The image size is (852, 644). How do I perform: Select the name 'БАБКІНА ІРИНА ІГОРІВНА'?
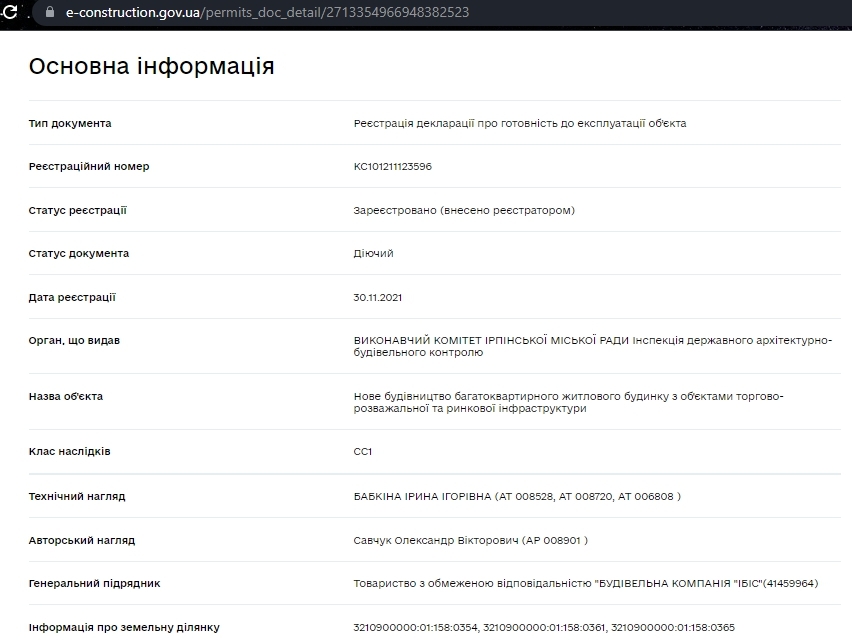tap(422, 496)
